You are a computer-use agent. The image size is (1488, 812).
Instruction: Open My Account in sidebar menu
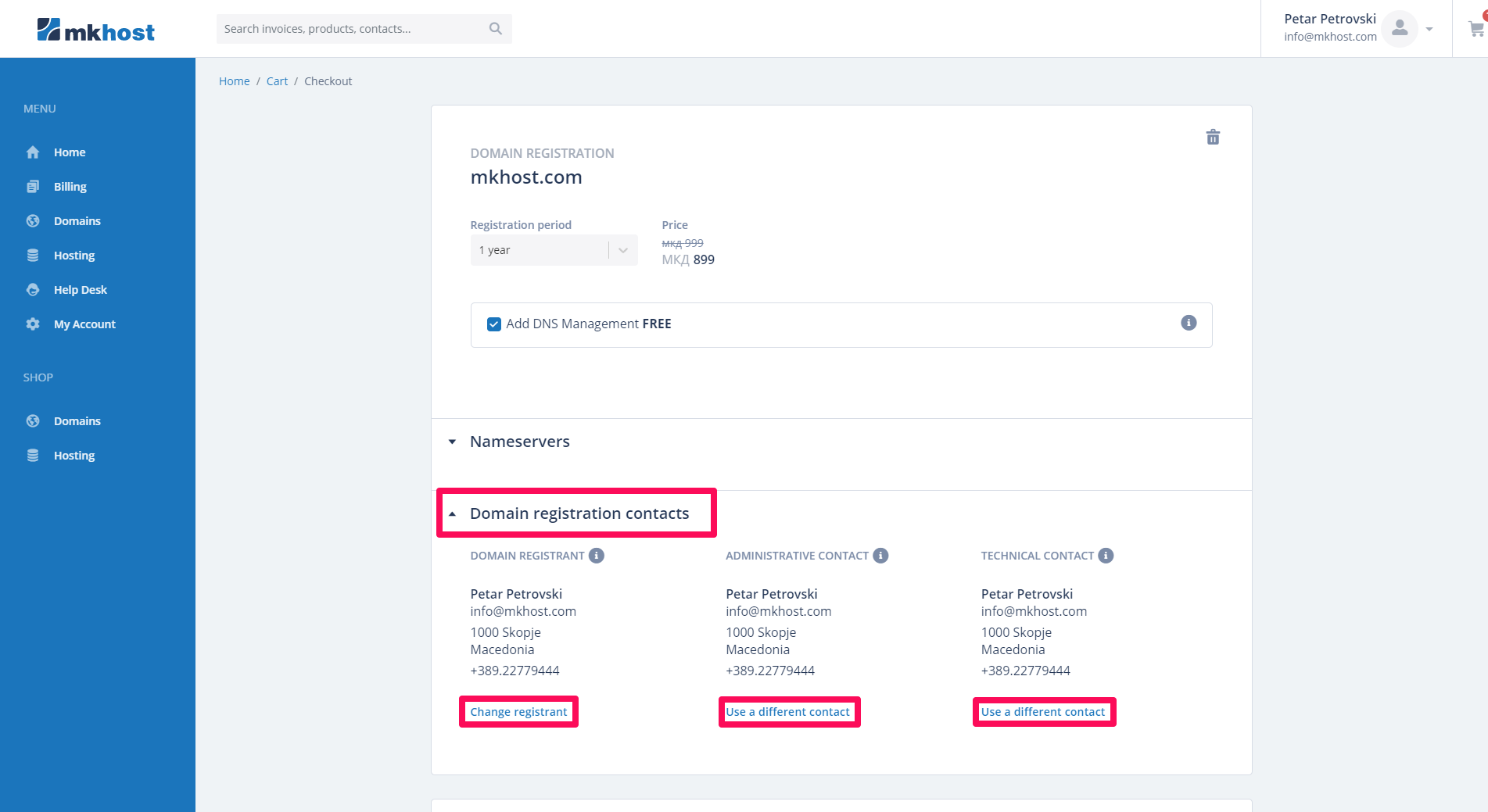[x=84, y=324]
